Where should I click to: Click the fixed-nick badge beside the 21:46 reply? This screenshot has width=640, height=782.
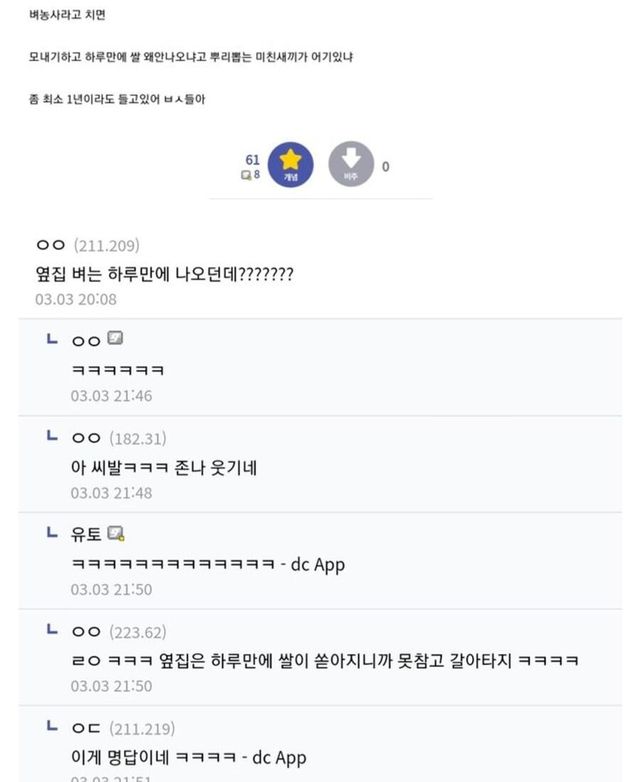[115, 339]
